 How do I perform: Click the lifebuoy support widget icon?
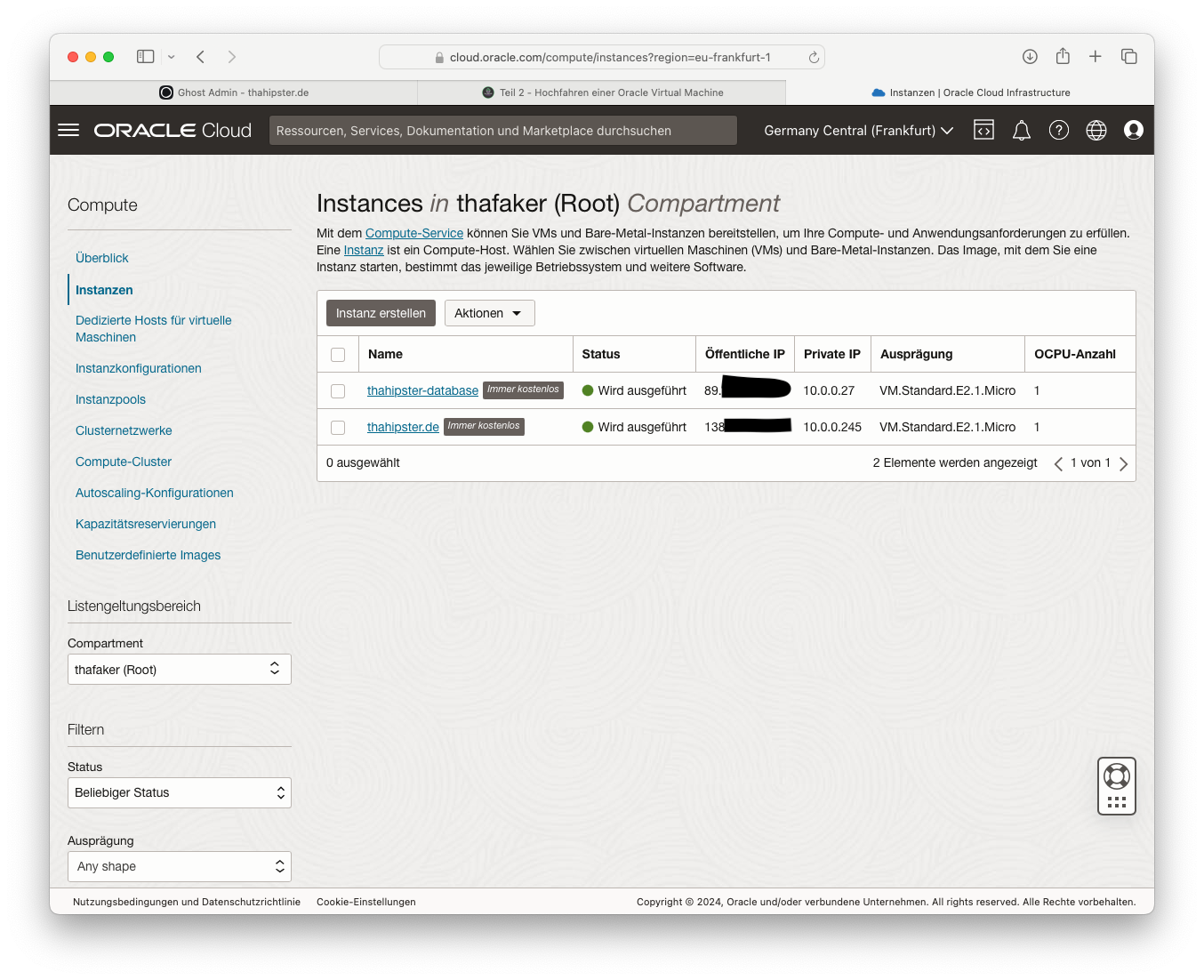click(x=1116, y=776)
